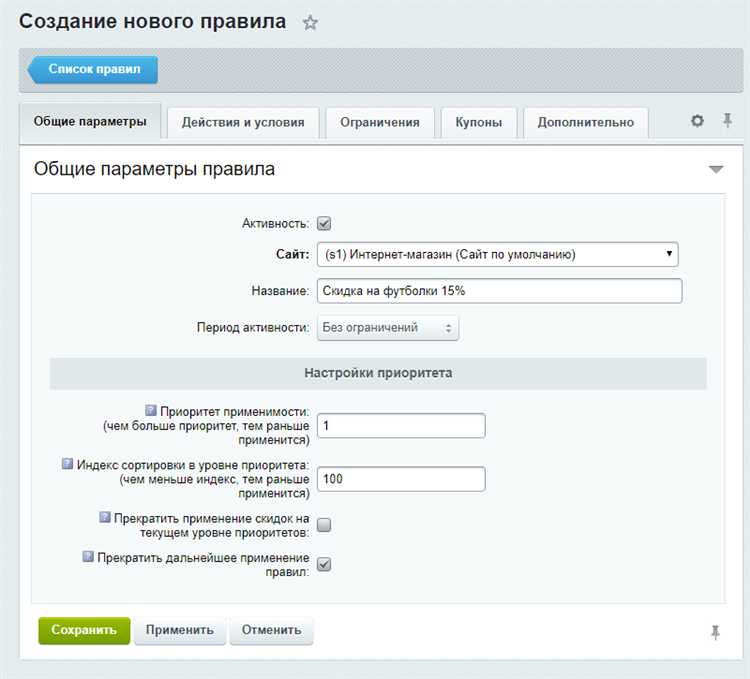Click the Настройки приоритета heading
Screen dimensions: 750x679
pyautogui.click(x=378, y=373)
